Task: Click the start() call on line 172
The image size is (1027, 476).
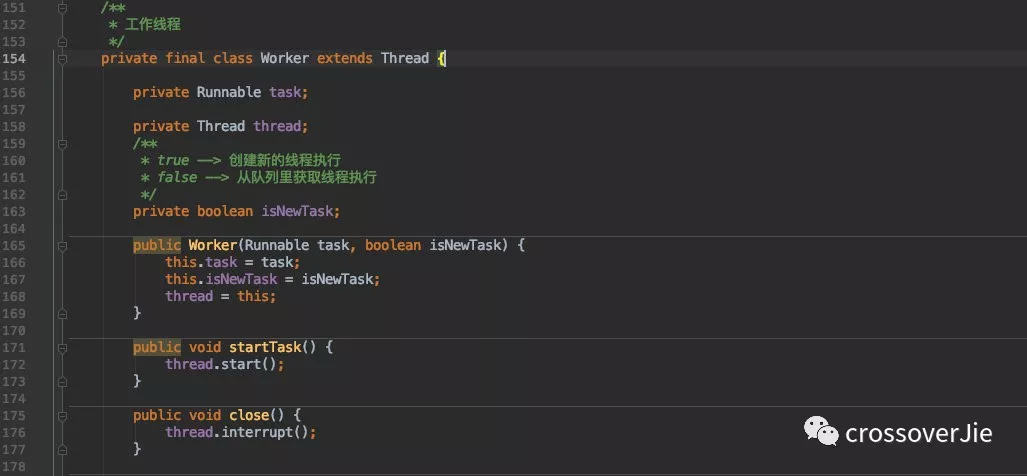Action: (x=248, y=364)
